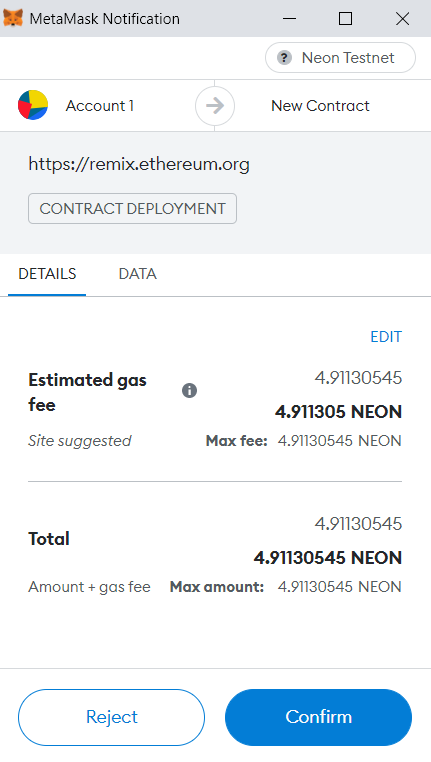Click the arrow icon between account and contract
Viewport: 431px width, 762px height.
(x=215, y=105)
